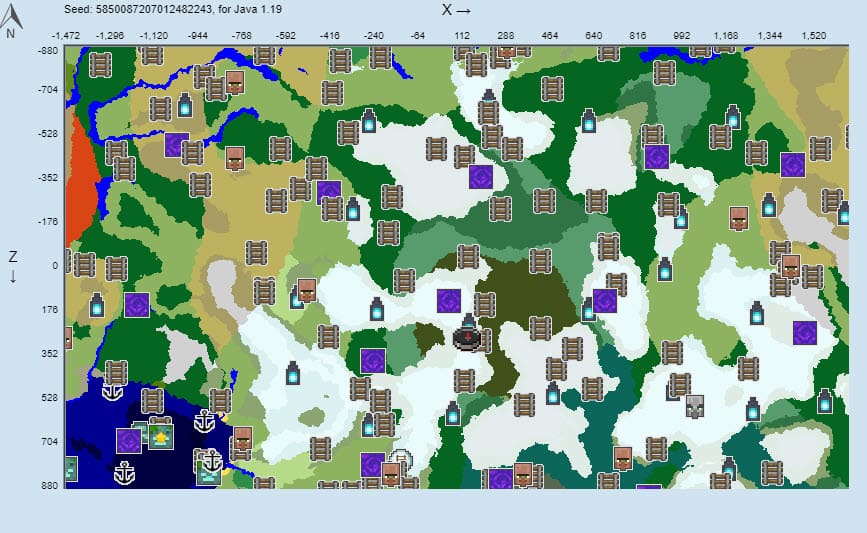The image size is (867, 533).
Task: Click the '528' Z axis tick label
Action: pos(50,397)
